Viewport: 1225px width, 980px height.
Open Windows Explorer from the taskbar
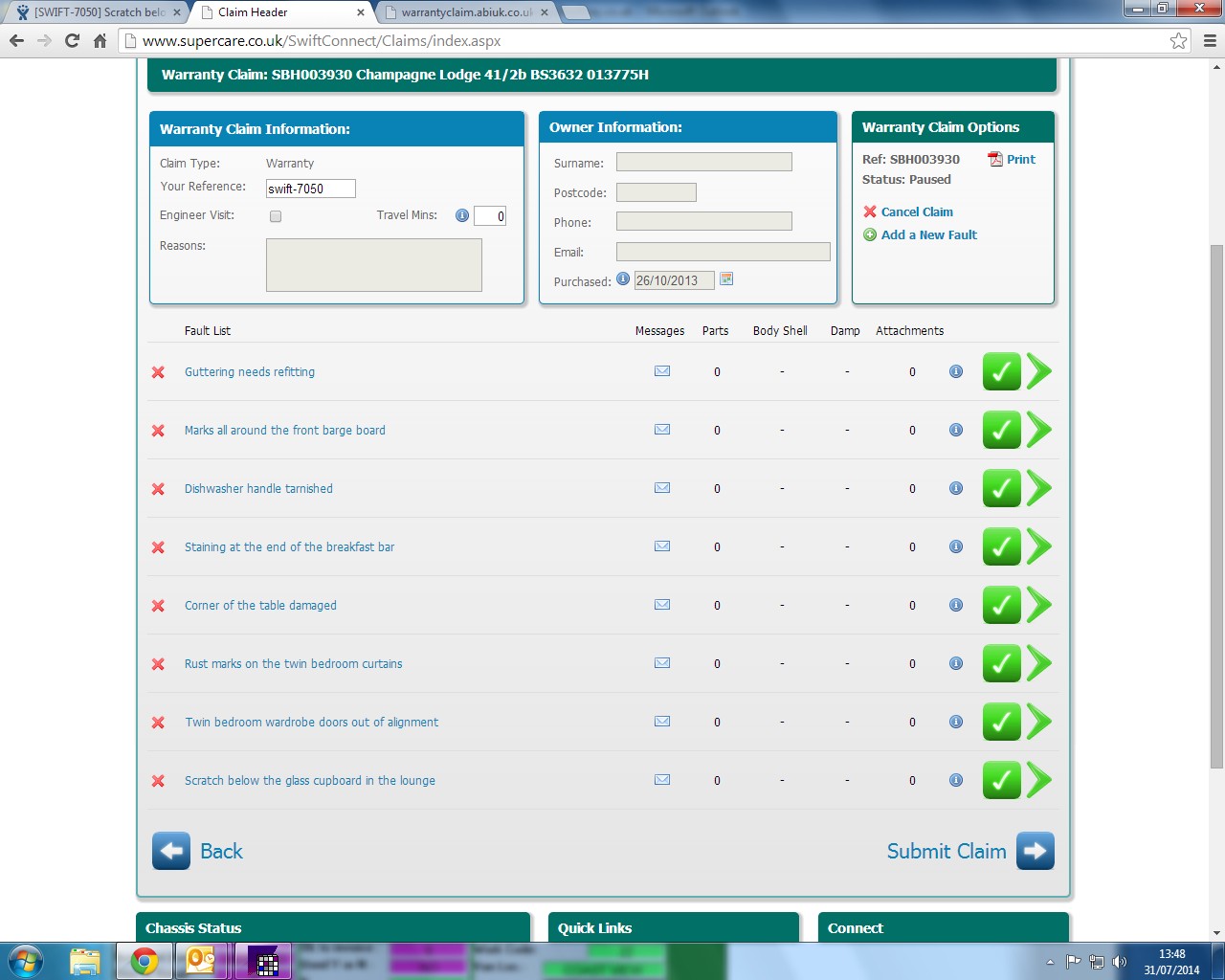85,961
